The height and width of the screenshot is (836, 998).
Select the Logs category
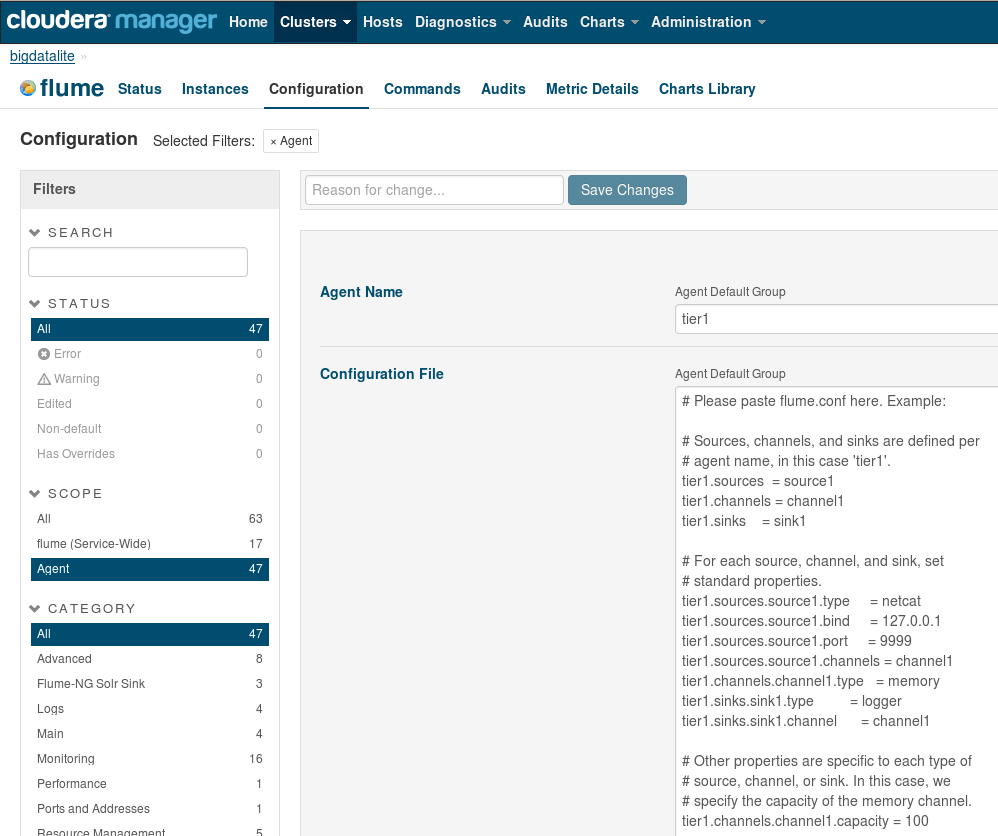coord(150,709)
